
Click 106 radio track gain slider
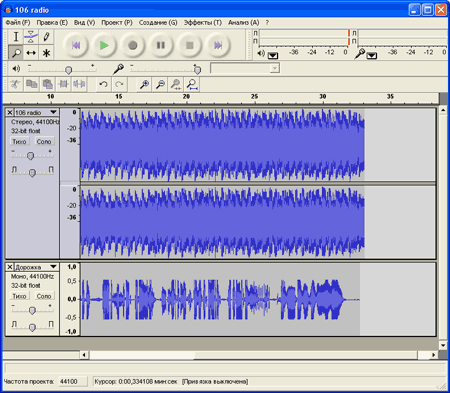coord(30,156)
